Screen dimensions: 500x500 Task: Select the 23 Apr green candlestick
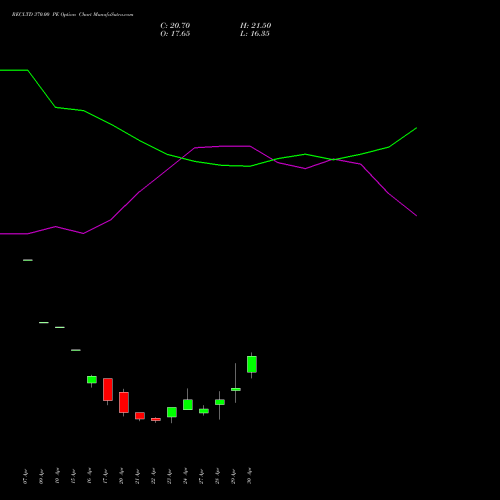(172, 412)
